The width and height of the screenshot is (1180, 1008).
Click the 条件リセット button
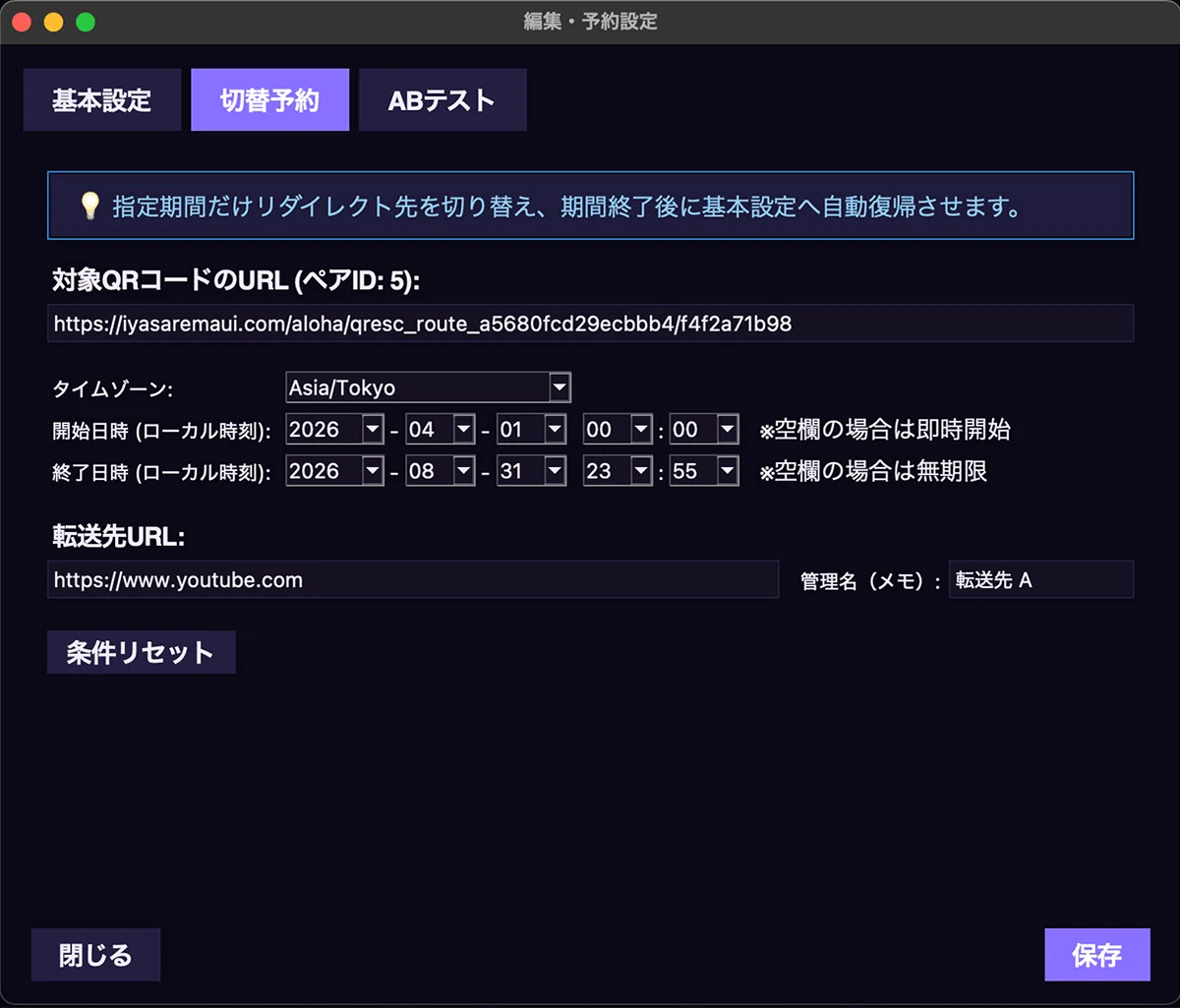(x=142, y=653)
